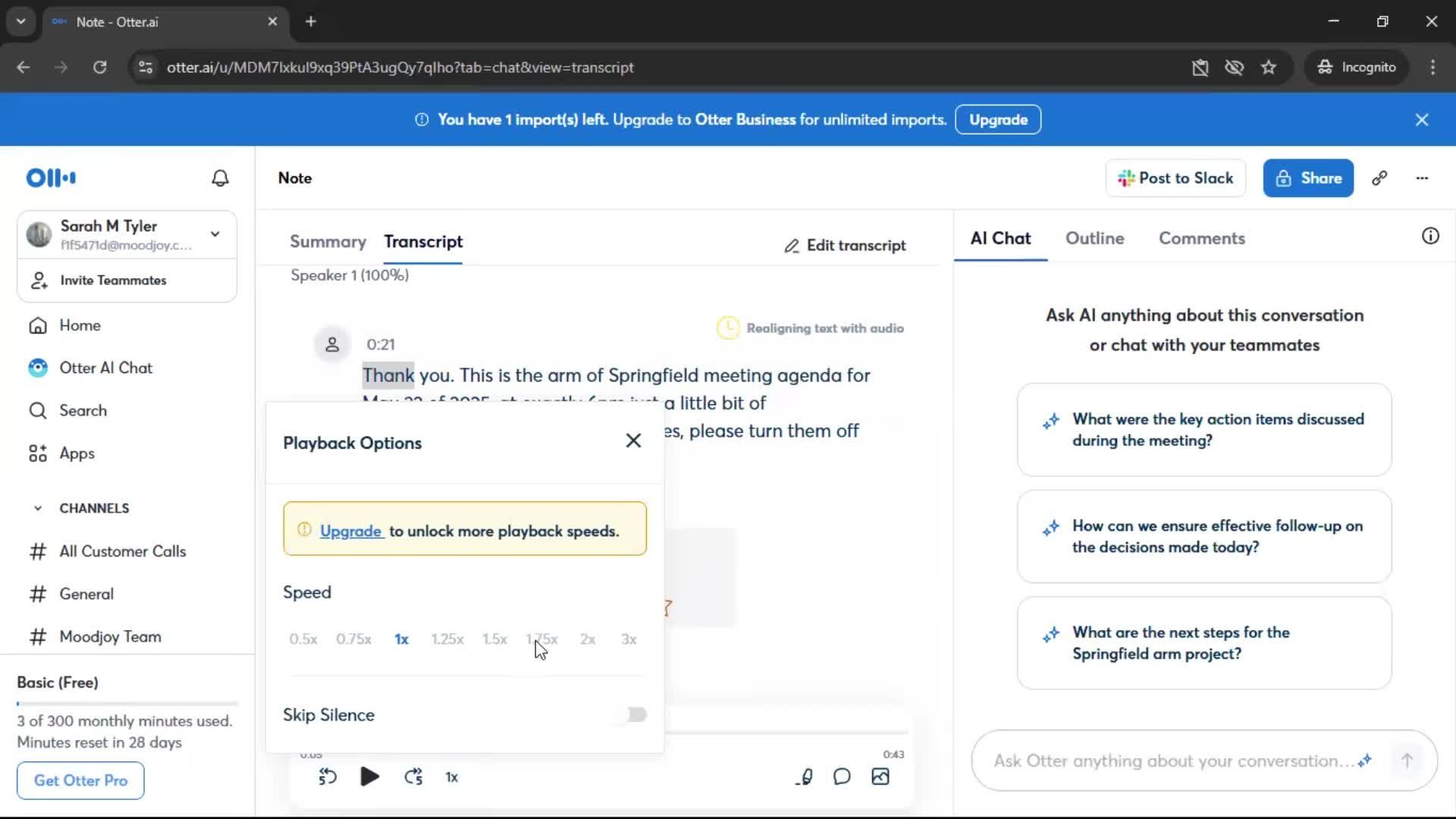
Task: Select 2x playback speed
Action: [x=588, y=639]
